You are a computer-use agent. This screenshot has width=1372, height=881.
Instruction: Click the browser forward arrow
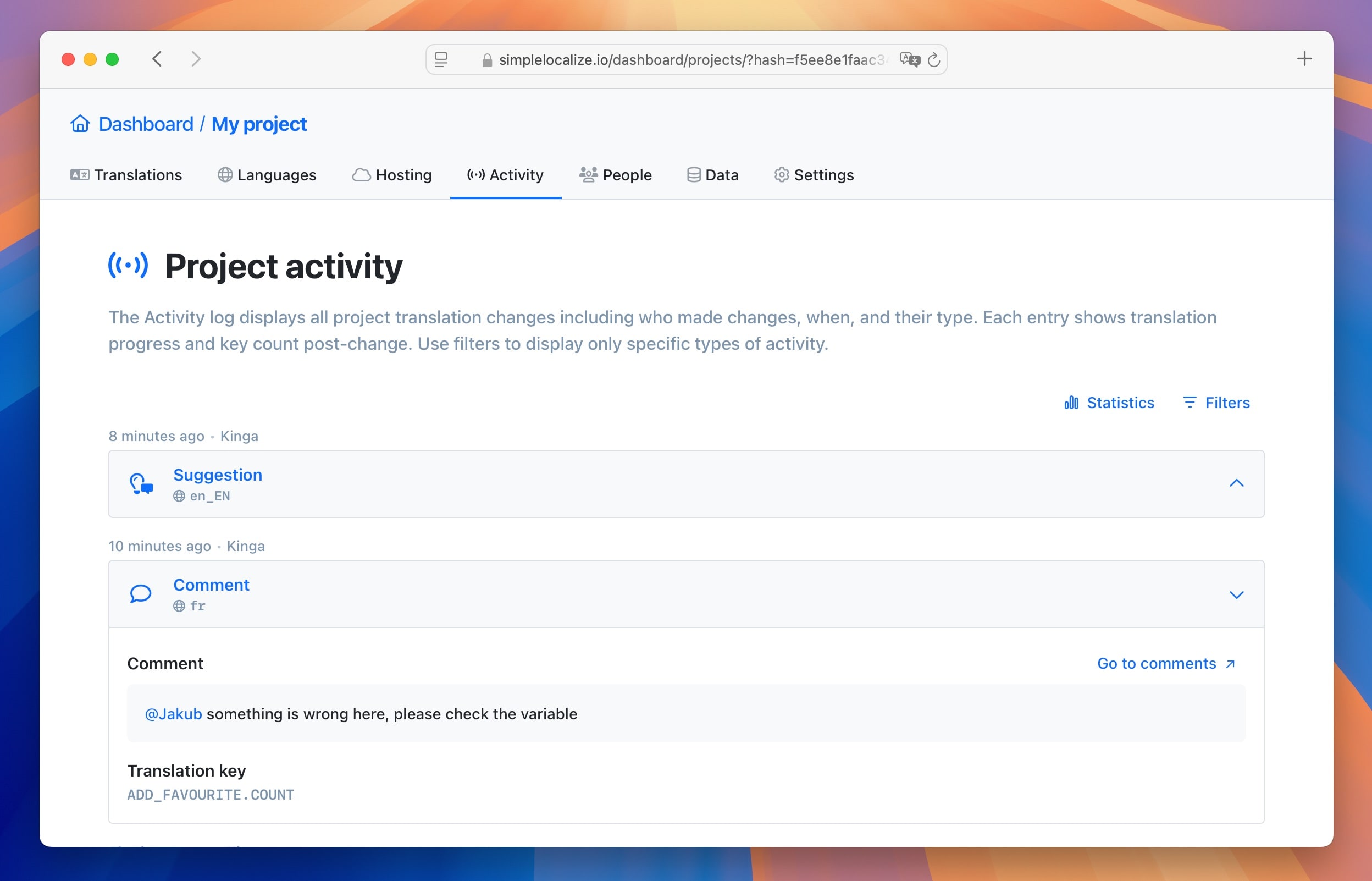(196, 59)
